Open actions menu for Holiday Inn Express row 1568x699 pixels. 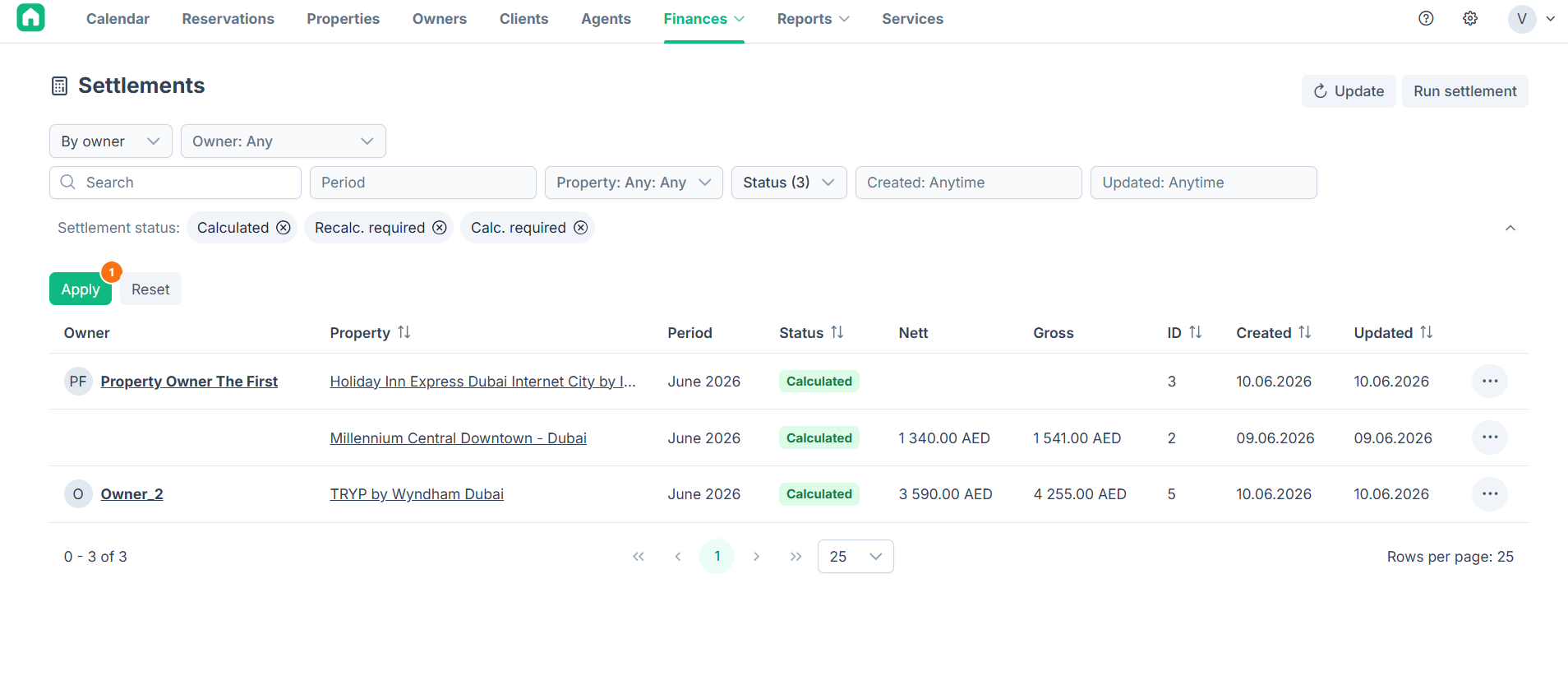click(x=1490, y=382)
